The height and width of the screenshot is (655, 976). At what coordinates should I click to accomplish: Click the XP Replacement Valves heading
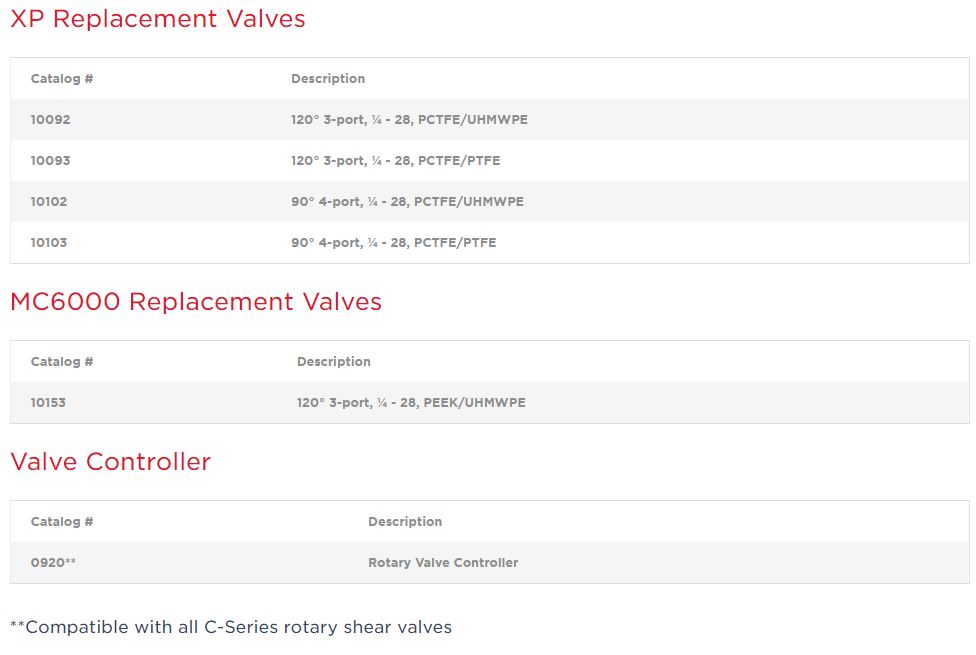pos(158,19)
